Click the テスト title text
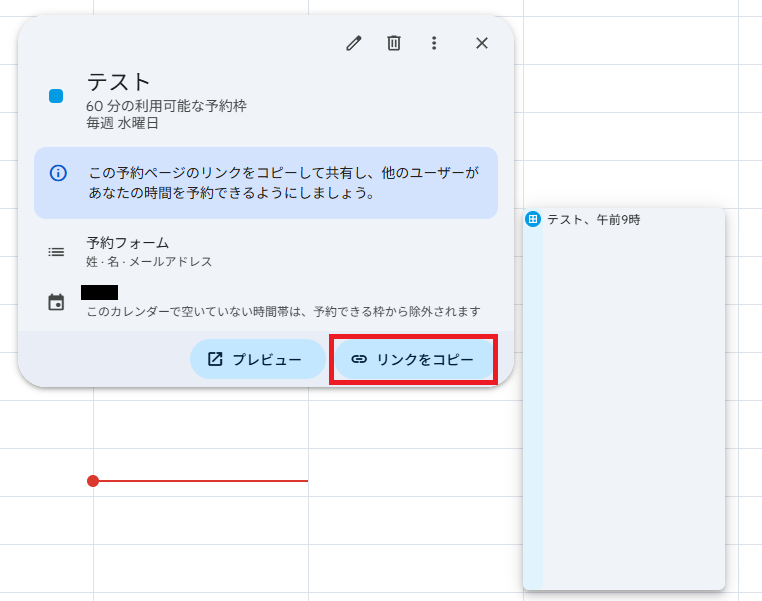The height and width of the screenshot is (601, 762). point(118,82)
